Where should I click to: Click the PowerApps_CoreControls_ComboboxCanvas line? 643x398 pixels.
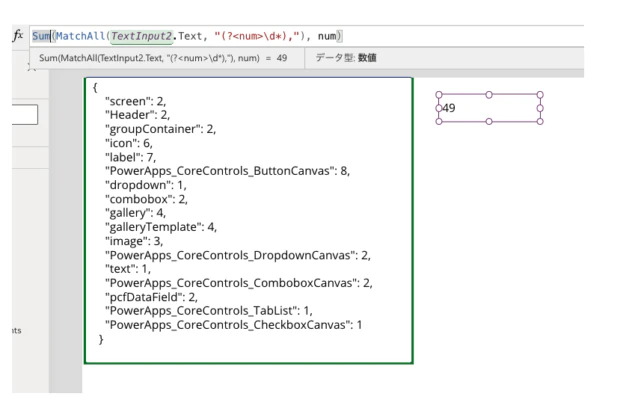pos(239,283)
